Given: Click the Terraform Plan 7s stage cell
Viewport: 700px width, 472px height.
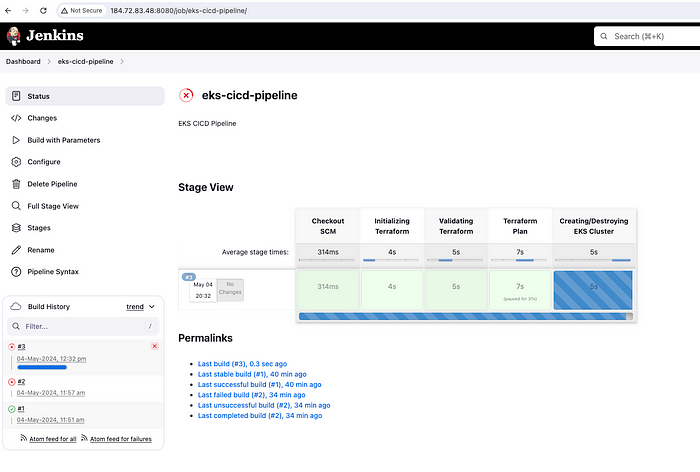Looking at the screenshot, I should 520,290.
